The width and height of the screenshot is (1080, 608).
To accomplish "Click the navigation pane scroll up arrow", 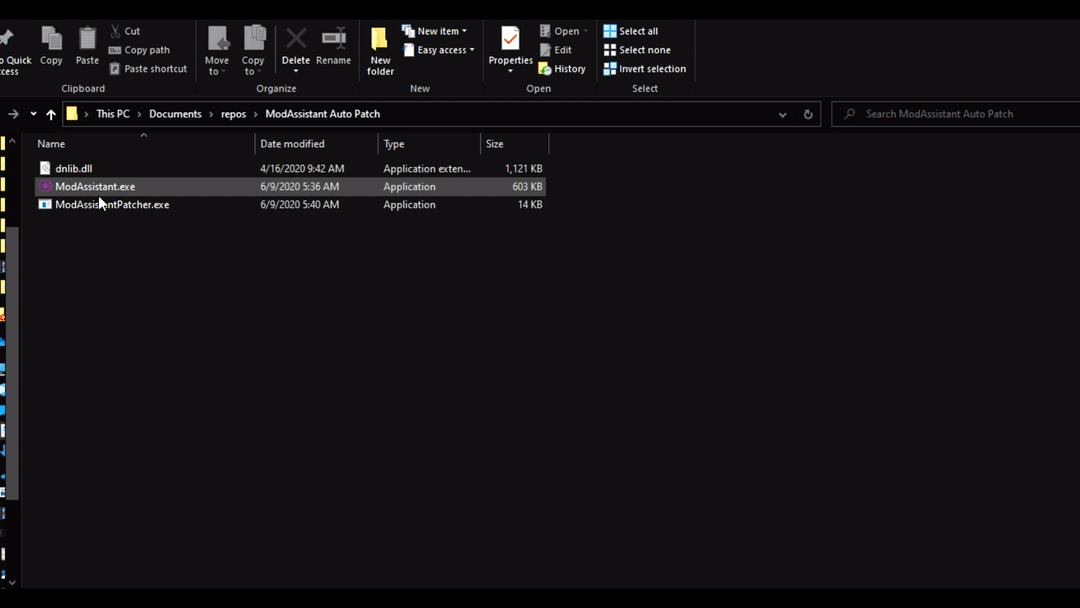I will (x=12, y=141).
